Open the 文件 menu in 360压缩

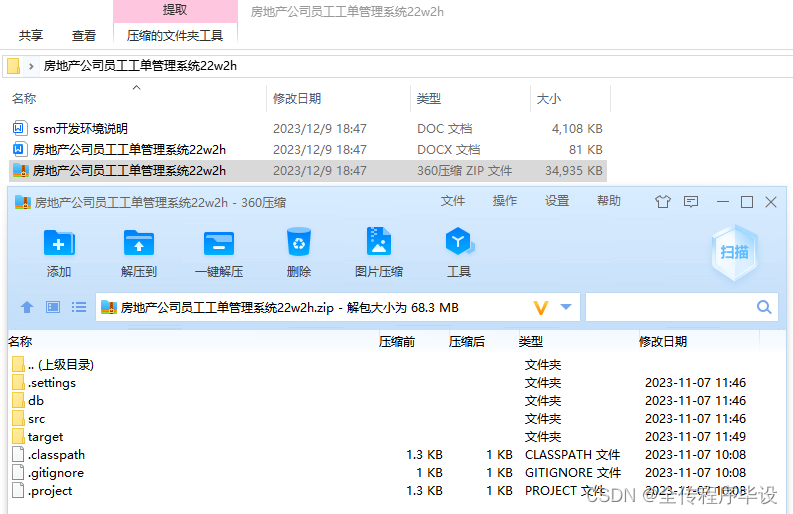453,201
